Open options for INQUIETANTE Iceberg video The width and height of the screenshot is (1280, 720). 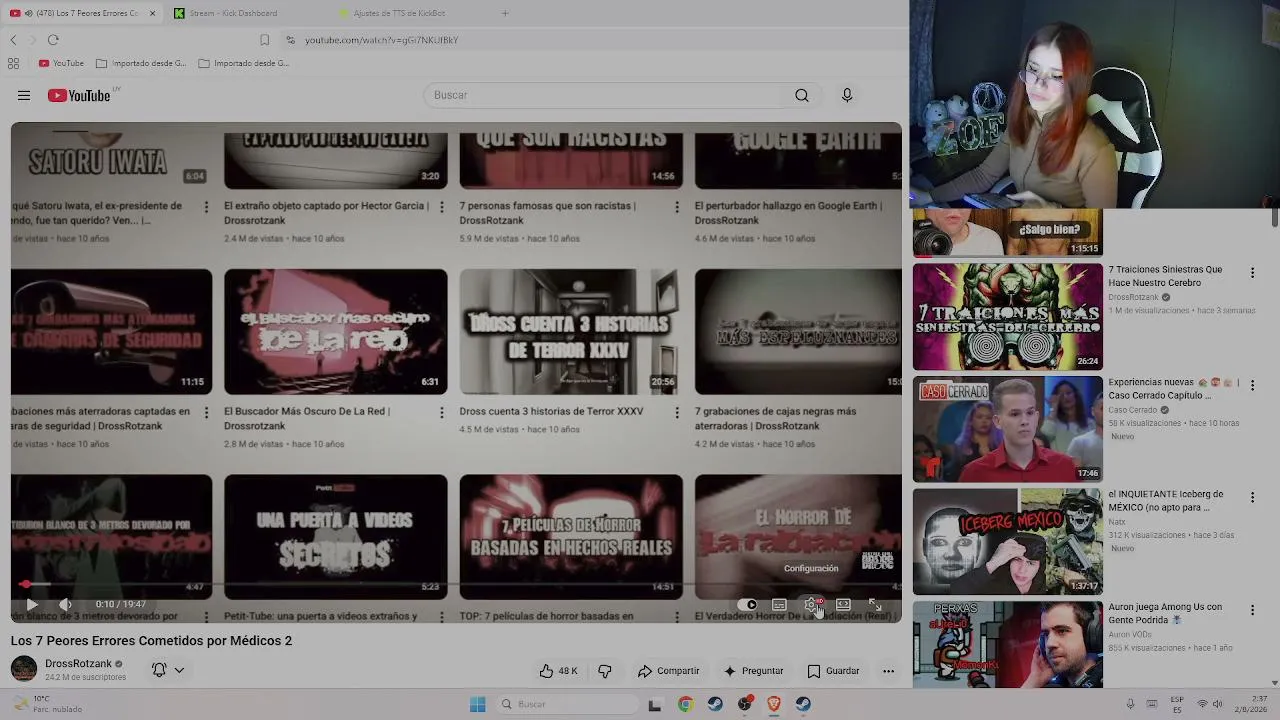pyautogui.click(x=1252, y=497)
